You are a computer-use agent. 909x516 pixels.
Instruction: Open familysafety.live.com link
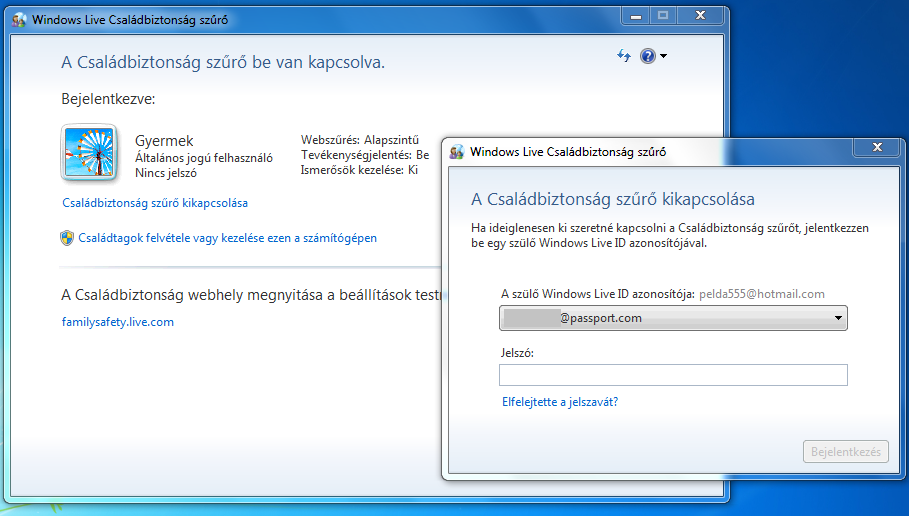[118, 322]
